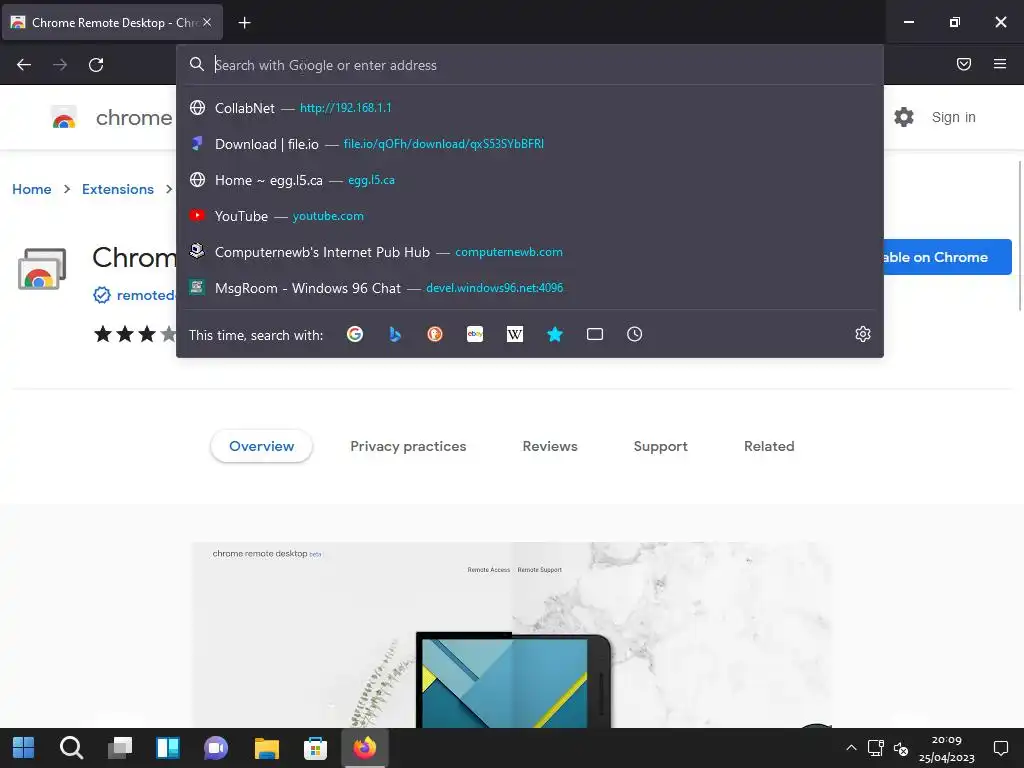Search in open tabs icon
Viewport: 1024px width, 768px height.
[x=594, y=334]
